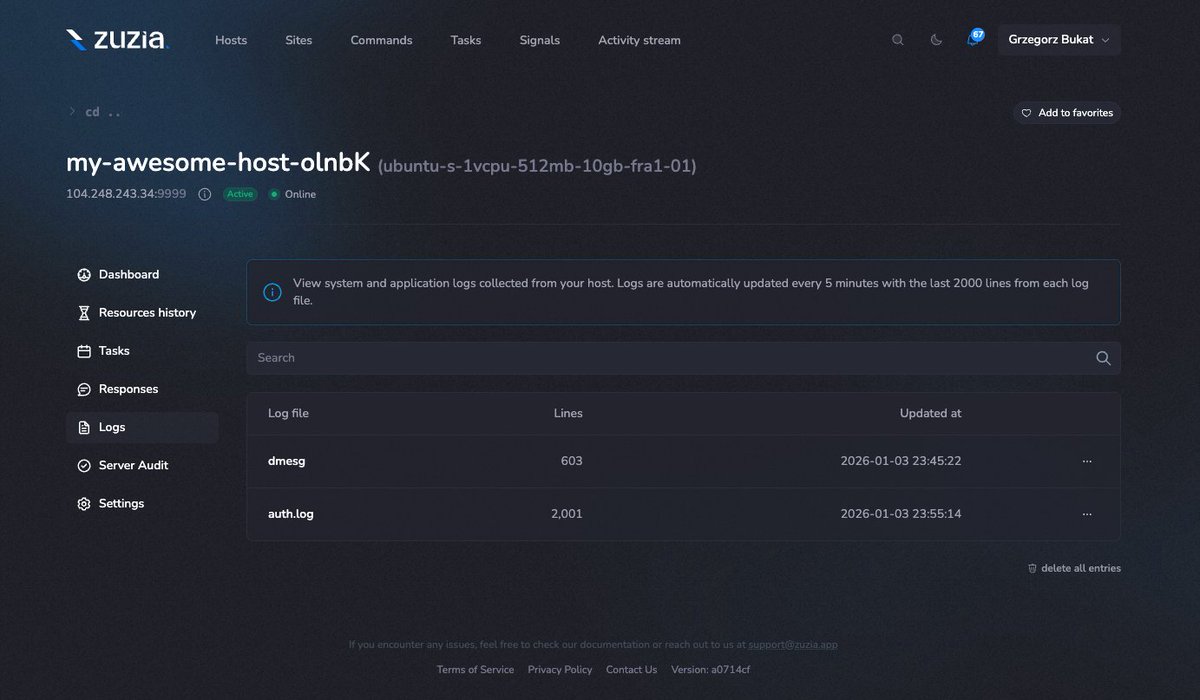Open the dmesg log file
The image size is (1200, 700).
coord(287,461)
